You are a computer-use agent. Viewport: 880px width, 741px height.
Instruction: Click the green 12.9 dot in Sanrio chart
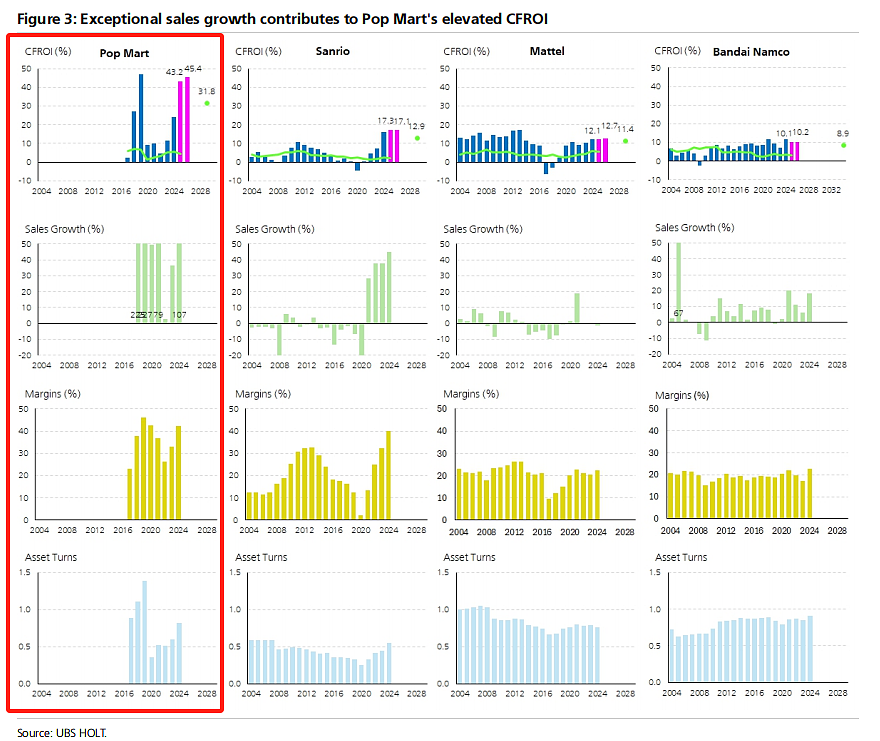click(x=417, y=138)
